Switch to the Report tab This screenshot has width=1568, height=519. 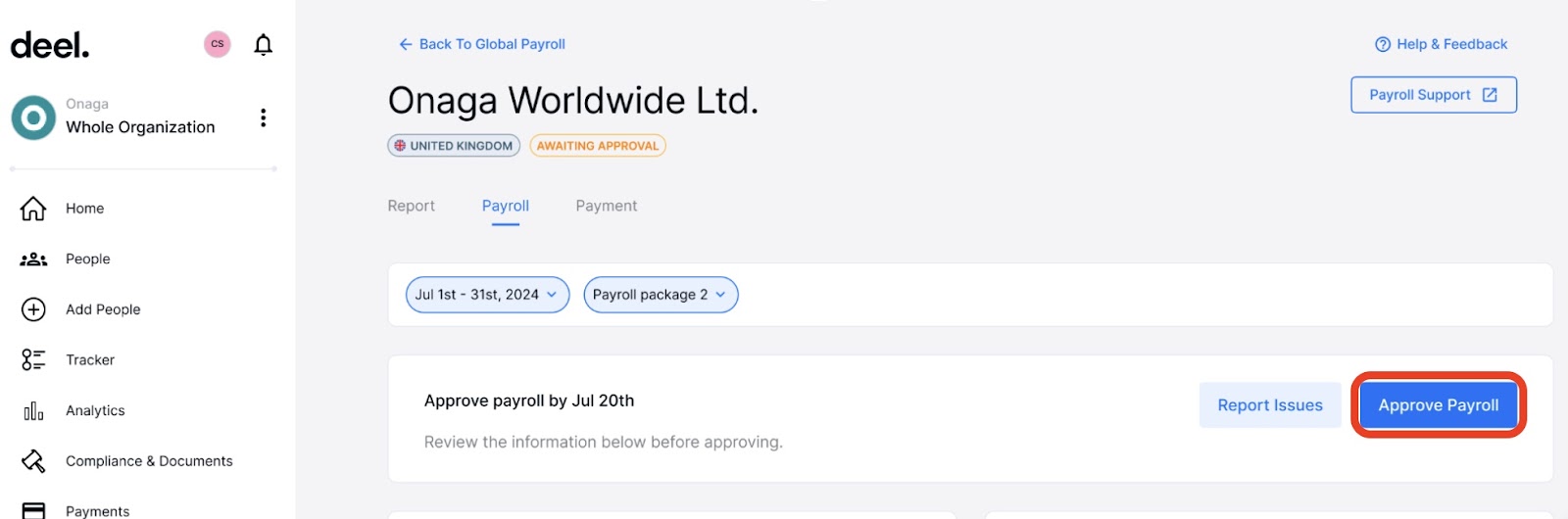coord(411,206)
